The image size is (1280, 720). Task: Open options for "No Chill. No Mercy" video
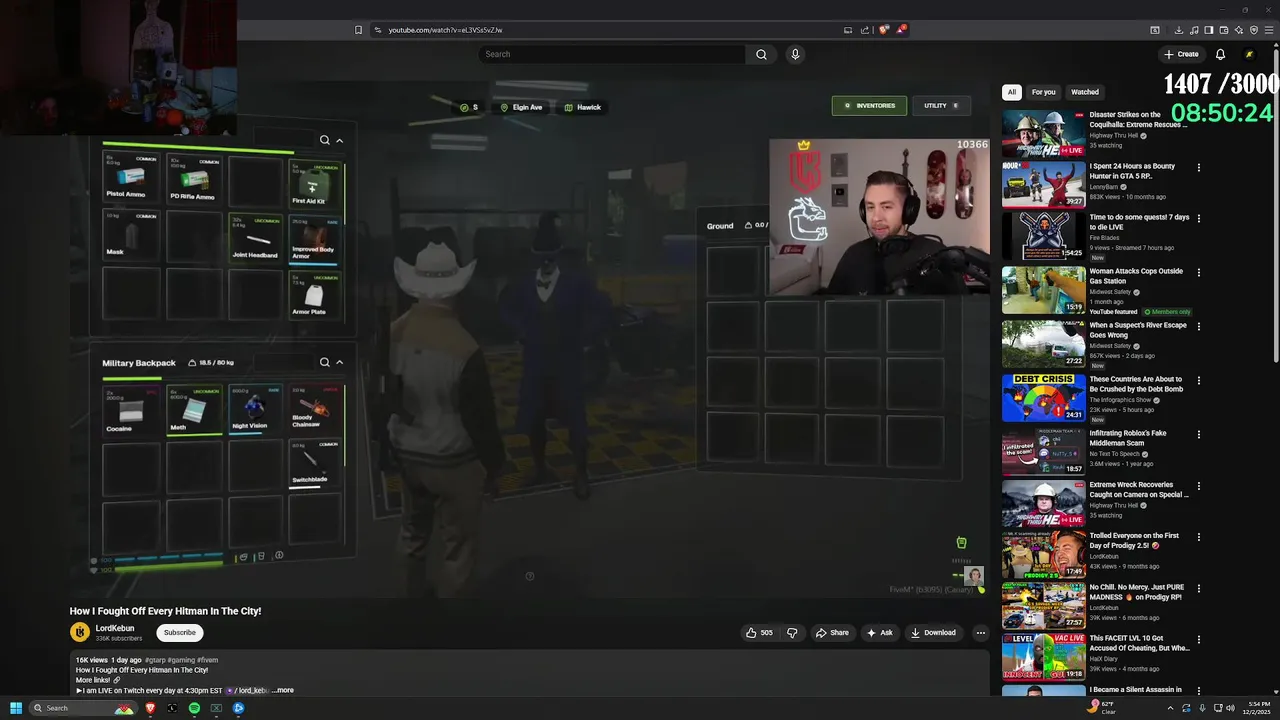pyautogui.click(x=1198, y=588)
